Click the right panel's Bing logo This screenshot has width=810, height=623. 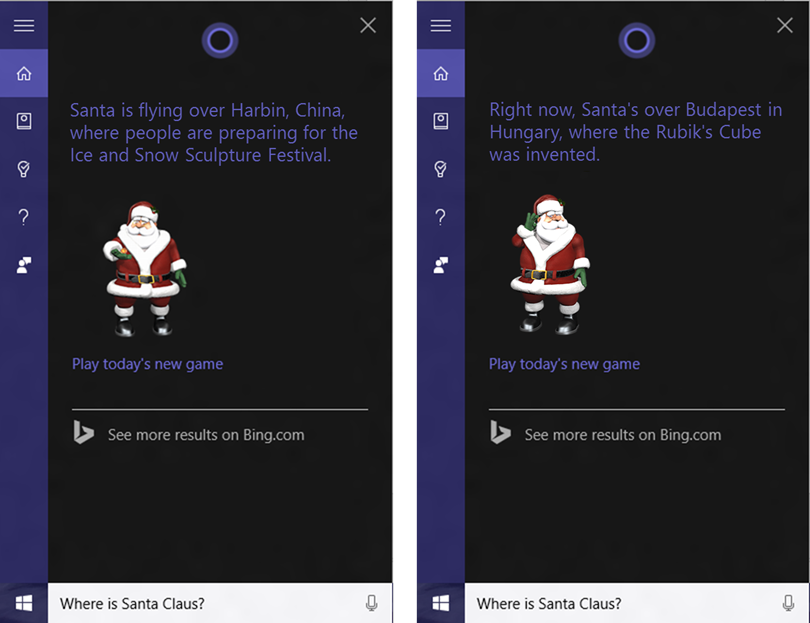coord(501,434)
